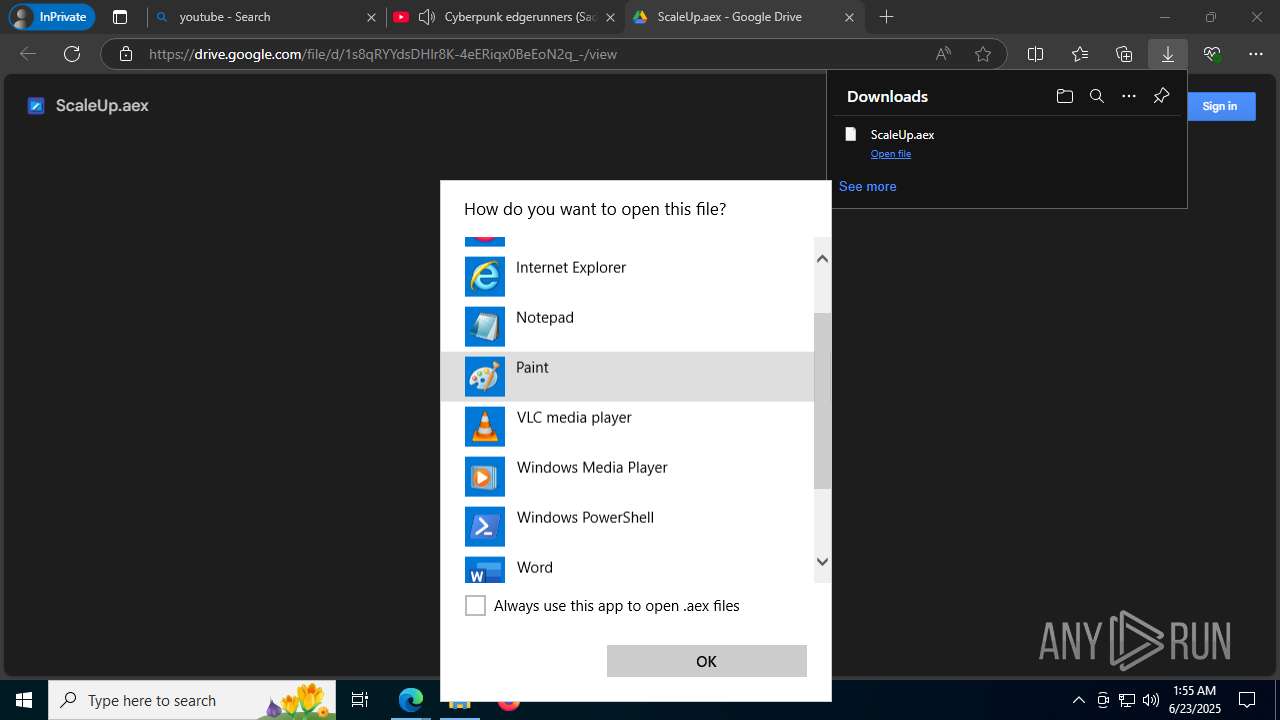This screenshot has width=1280, height=720.
Task: Click the app list scroll down arrow
Action: (822, 562)
